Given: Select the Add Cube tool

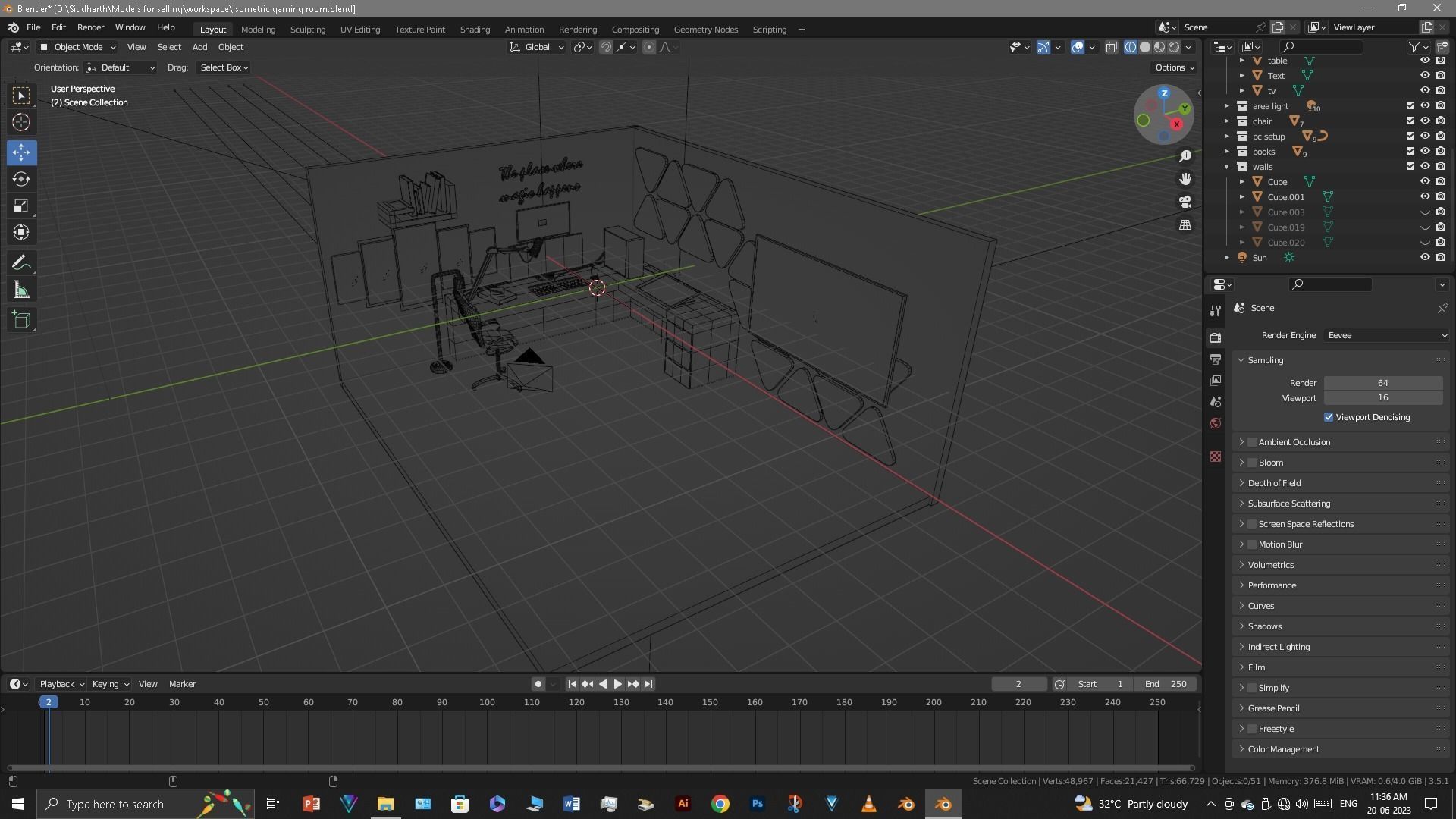Looking at the screenshot, I should click(x=21, y=320).
